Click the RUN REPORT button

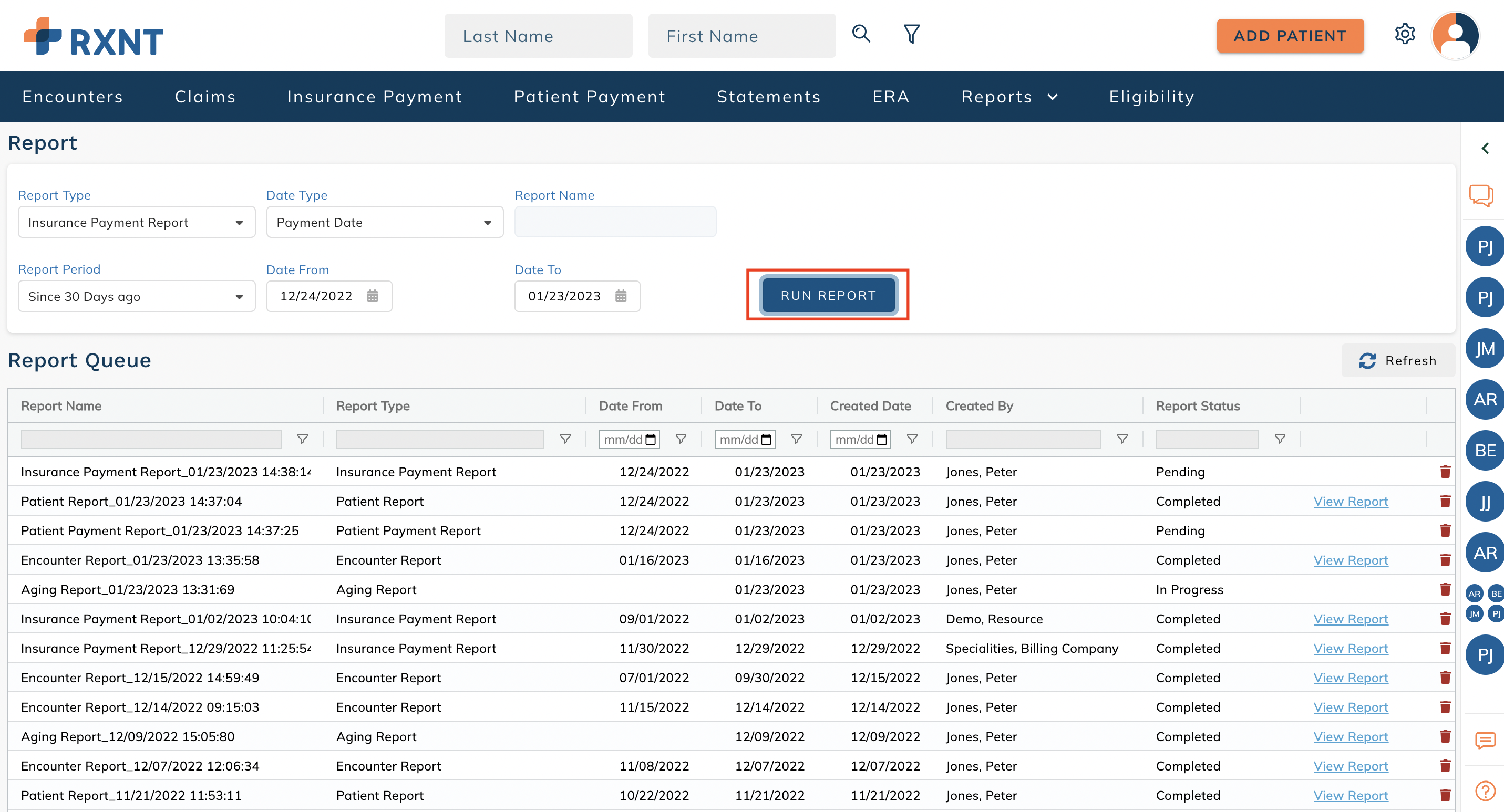coord(828,295)
